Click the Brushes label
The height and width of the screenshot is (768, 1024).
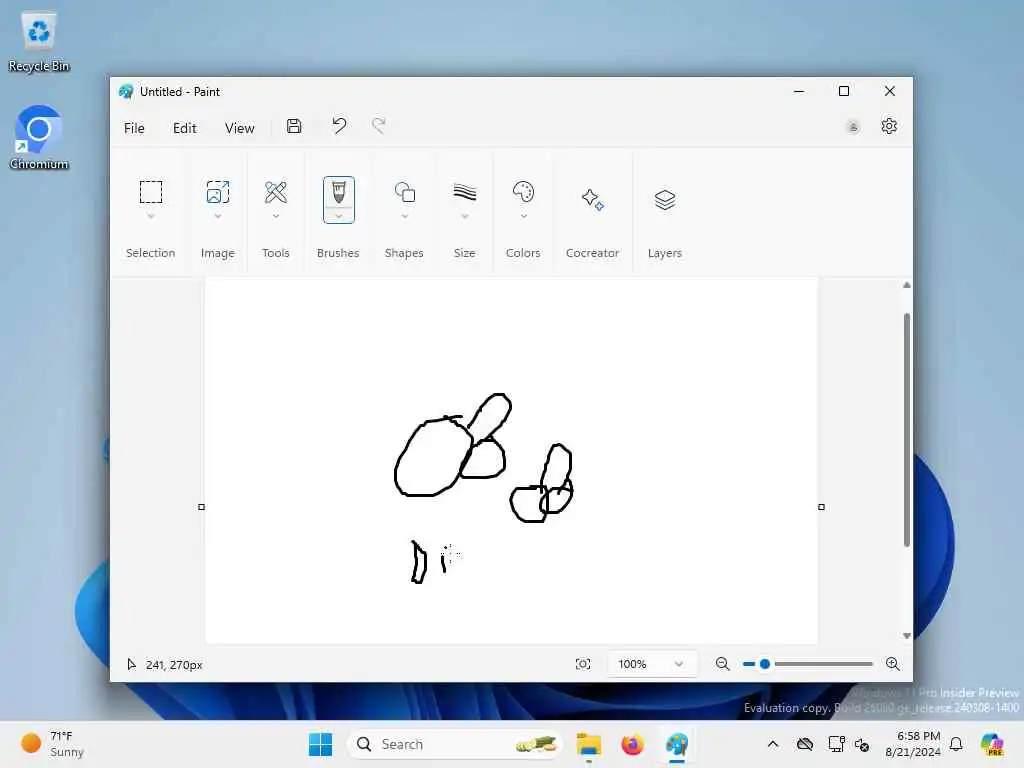[338, 253]
